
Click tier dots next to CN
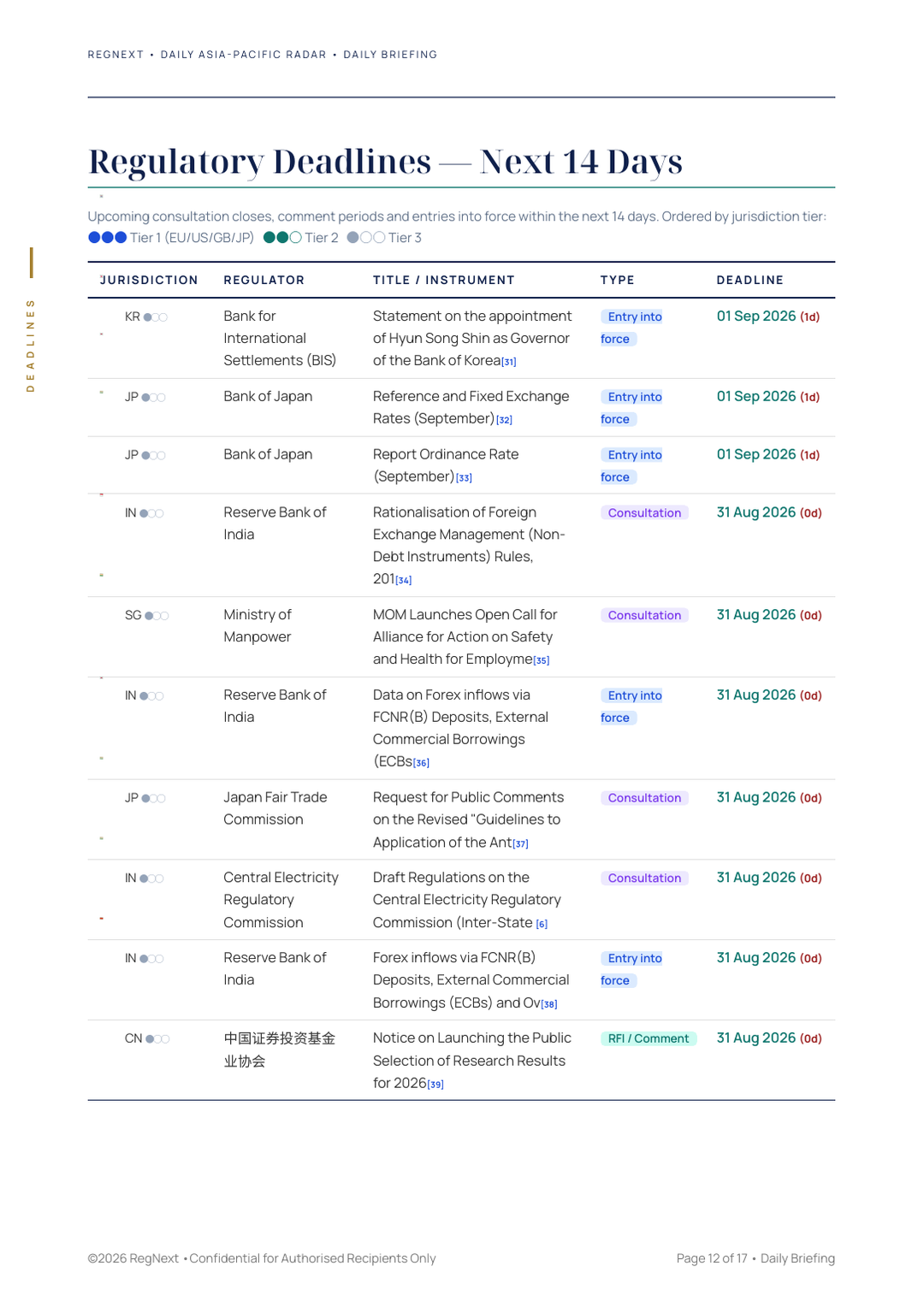(x=157, y=1039)
